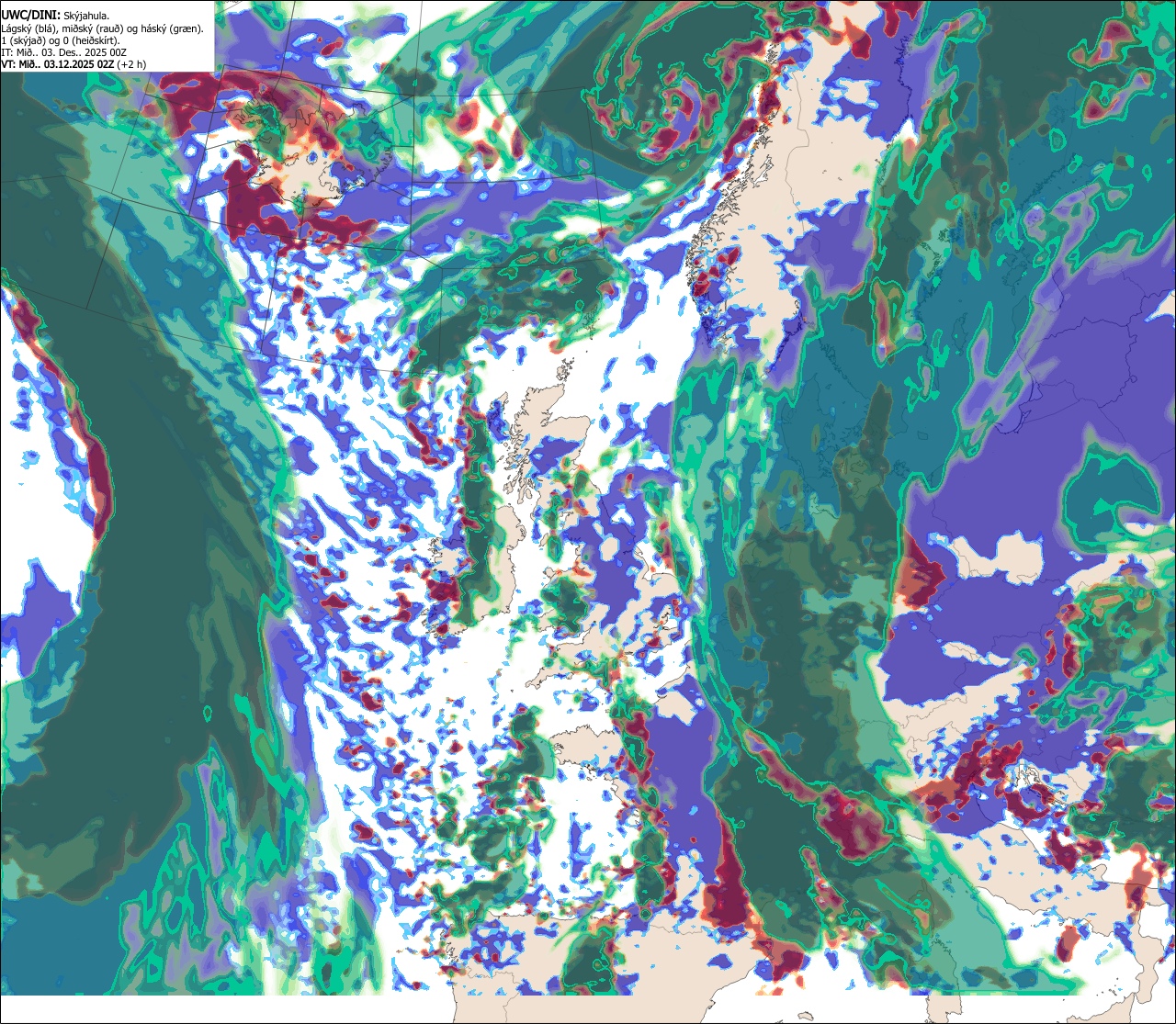This screenshot has height=1024, width=1176.
Task: Click the 'UWC/DINI: Skýjahula.' title line
Action: (57, 15)
